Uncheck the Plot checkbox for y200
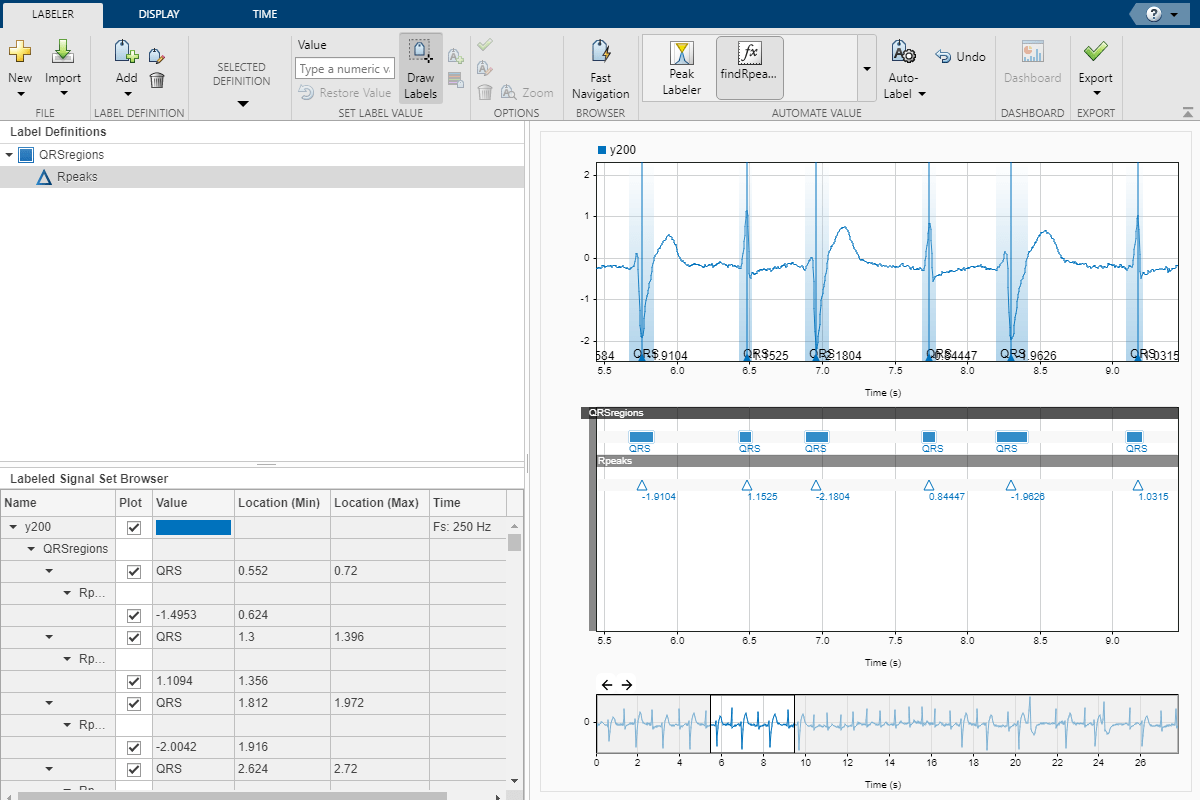The height and width of the screenshot is (800, 1200). 134,528
